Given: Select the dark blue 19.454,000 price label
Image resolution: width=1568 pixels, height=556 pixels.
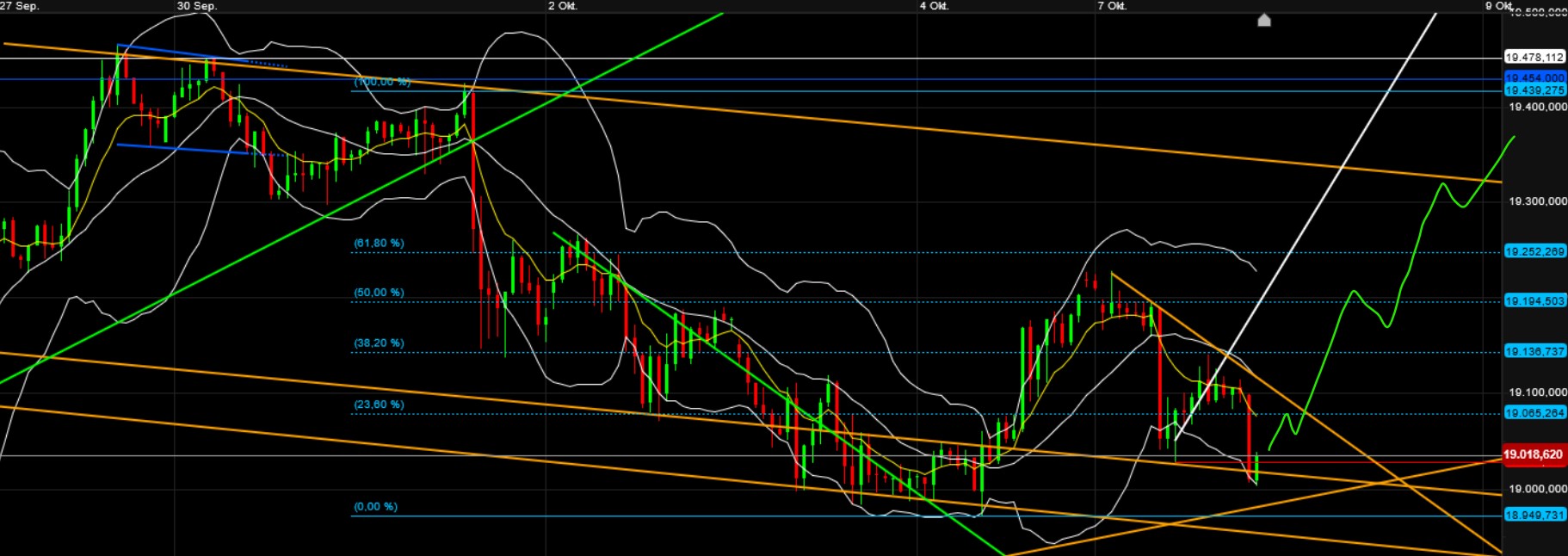Looking at the screenshot, I should (1534, 78).
